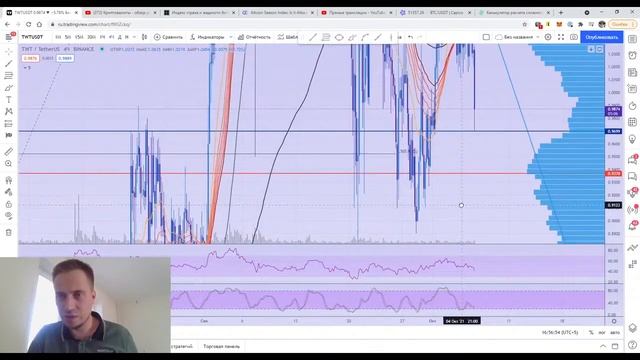Bookmark page with the star icon
The image size is (640, 360).
(x=525, y=24)
